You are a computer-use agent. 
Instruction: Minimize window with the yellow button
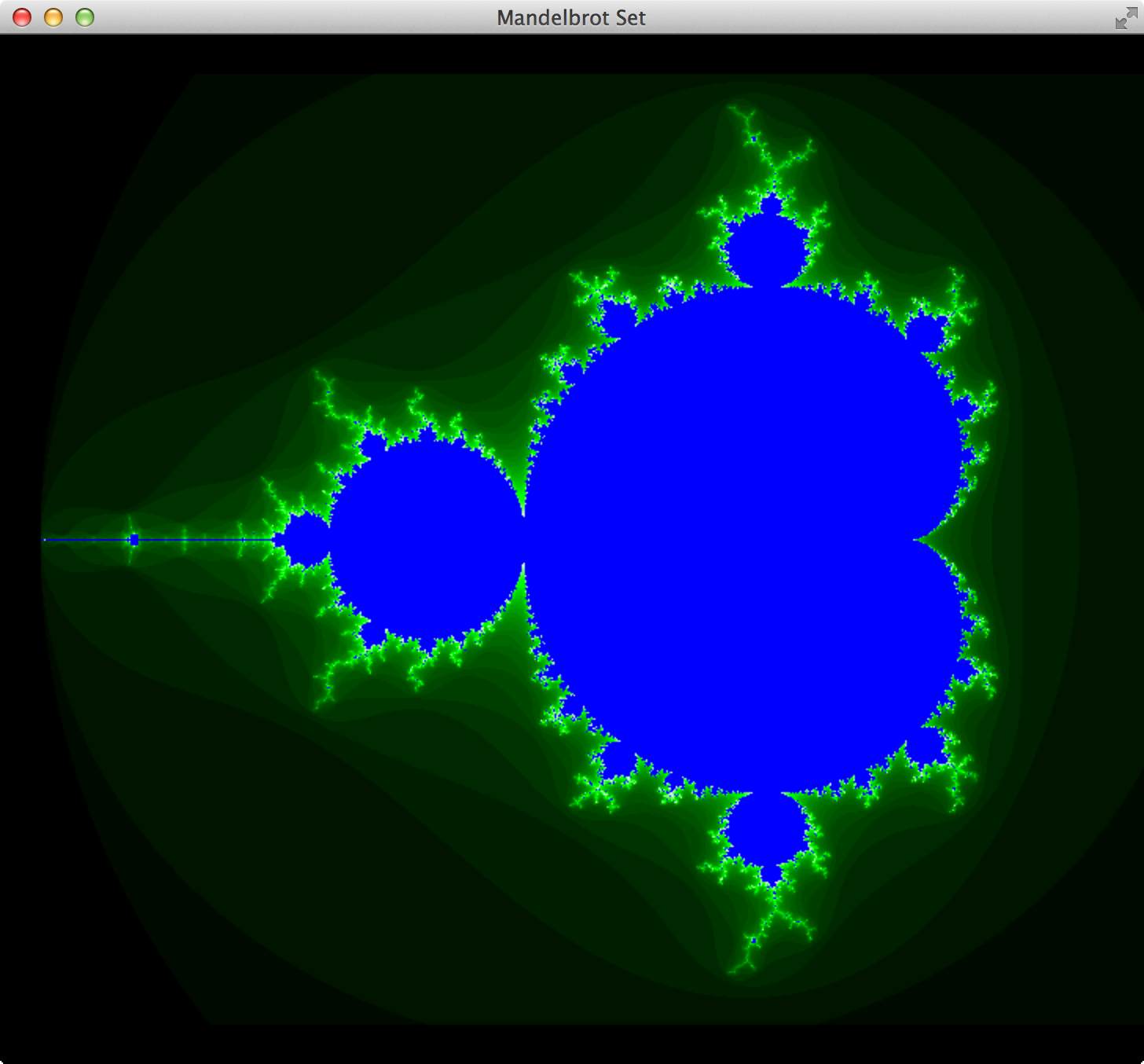pos(53,17)
